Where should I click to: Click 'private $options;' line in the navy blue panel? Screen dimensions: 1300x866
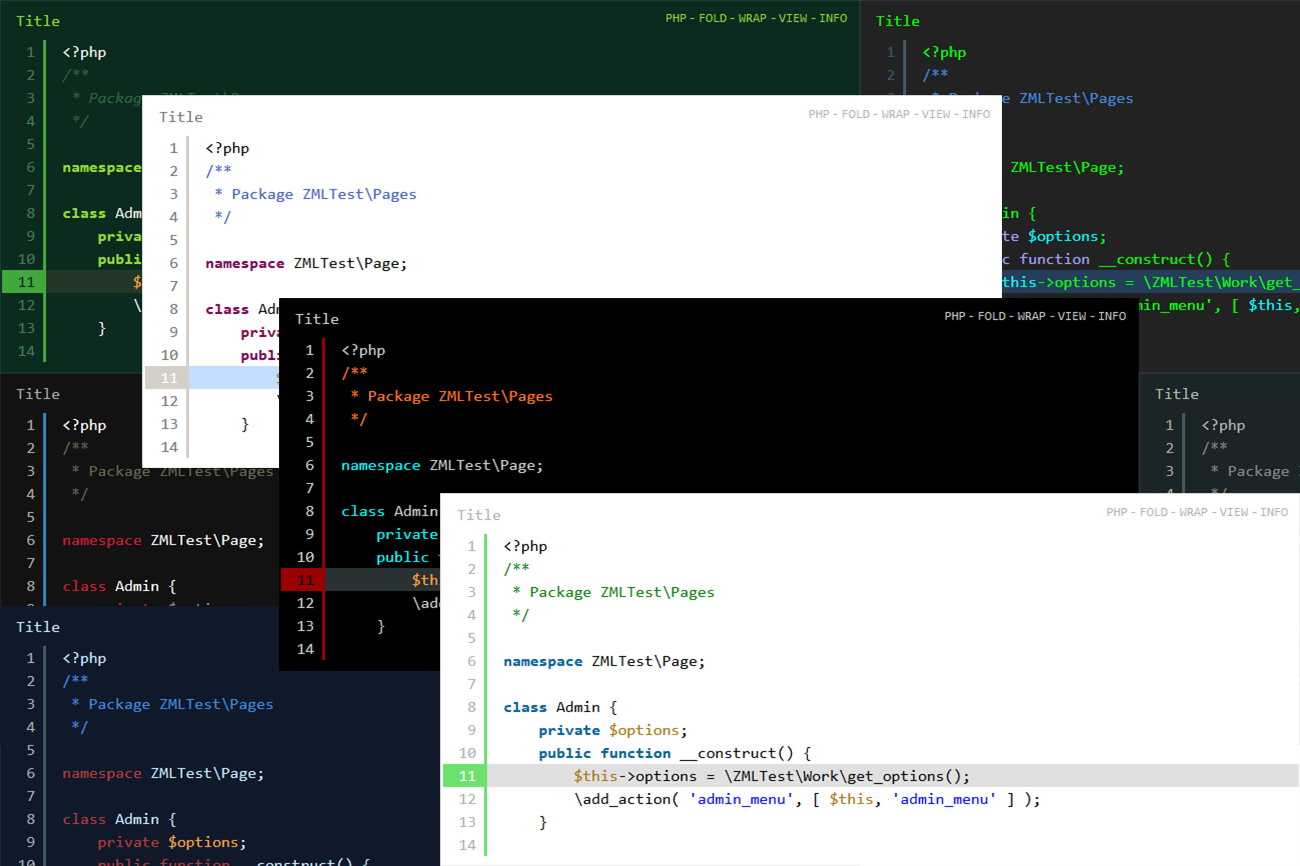[x=171, y=842]
